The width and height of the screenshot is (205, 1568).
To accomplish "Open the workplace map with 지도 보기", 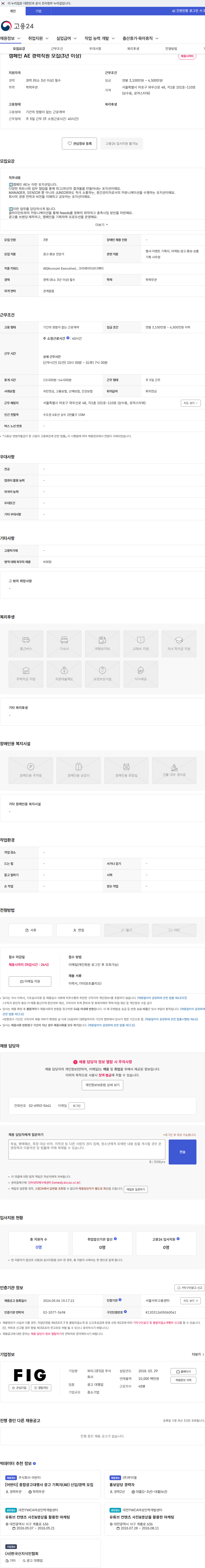I will [190, 403].
